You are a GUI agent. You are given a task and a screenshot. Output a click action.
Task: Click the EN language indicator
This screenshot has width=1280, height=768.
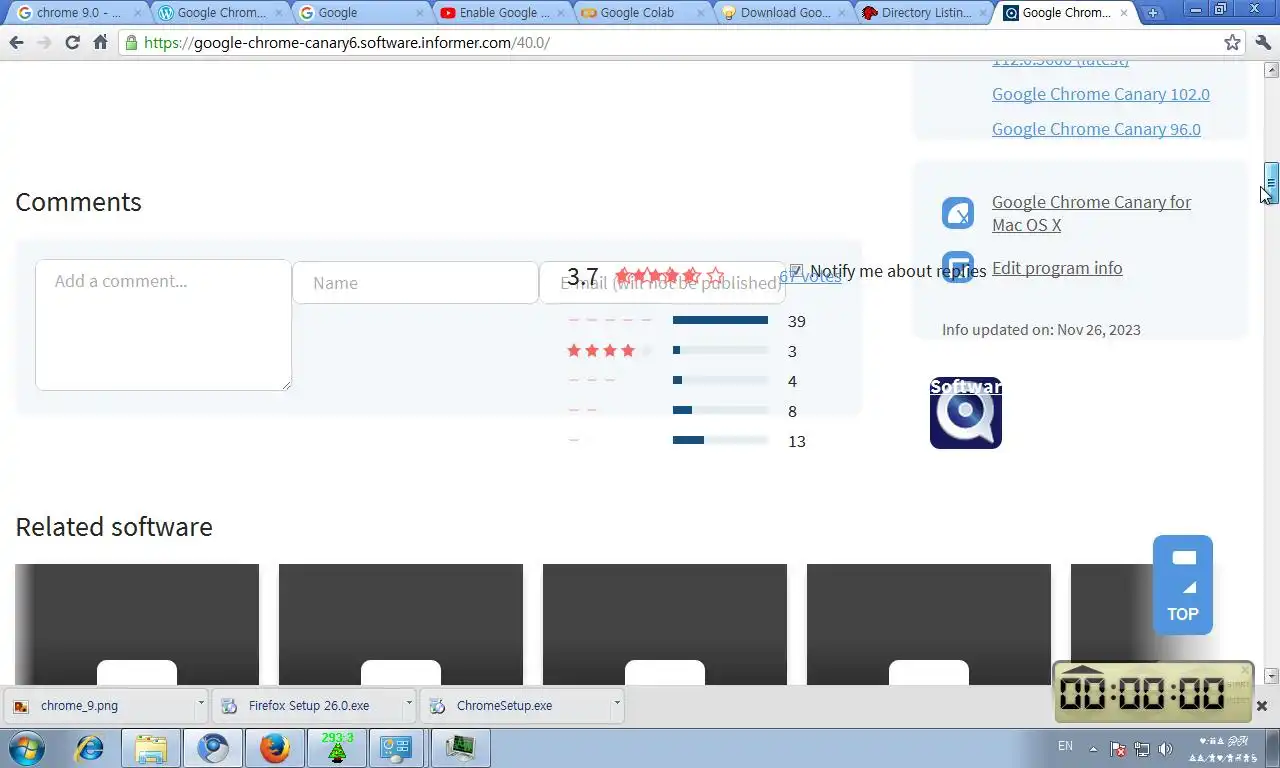click(1065, 747)
